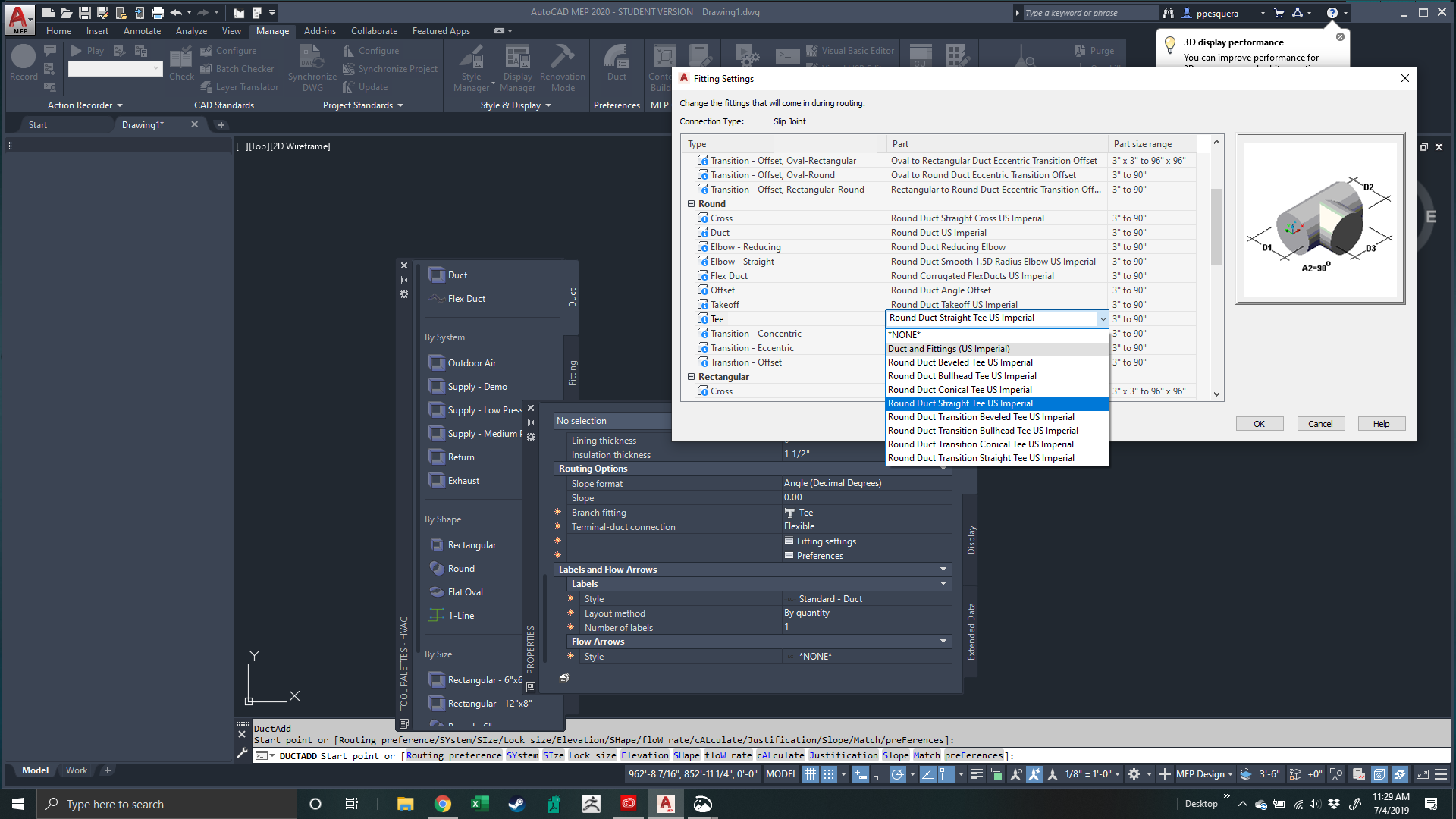Select the 1-Line duct tool
Viewport: 1456px width, 819px height.
pyautogui.click(x=451, y=615)
